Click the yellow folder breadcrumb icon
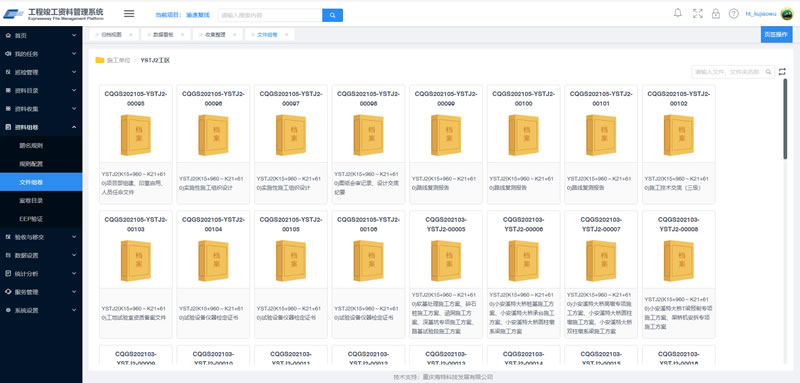 point(99,60)
